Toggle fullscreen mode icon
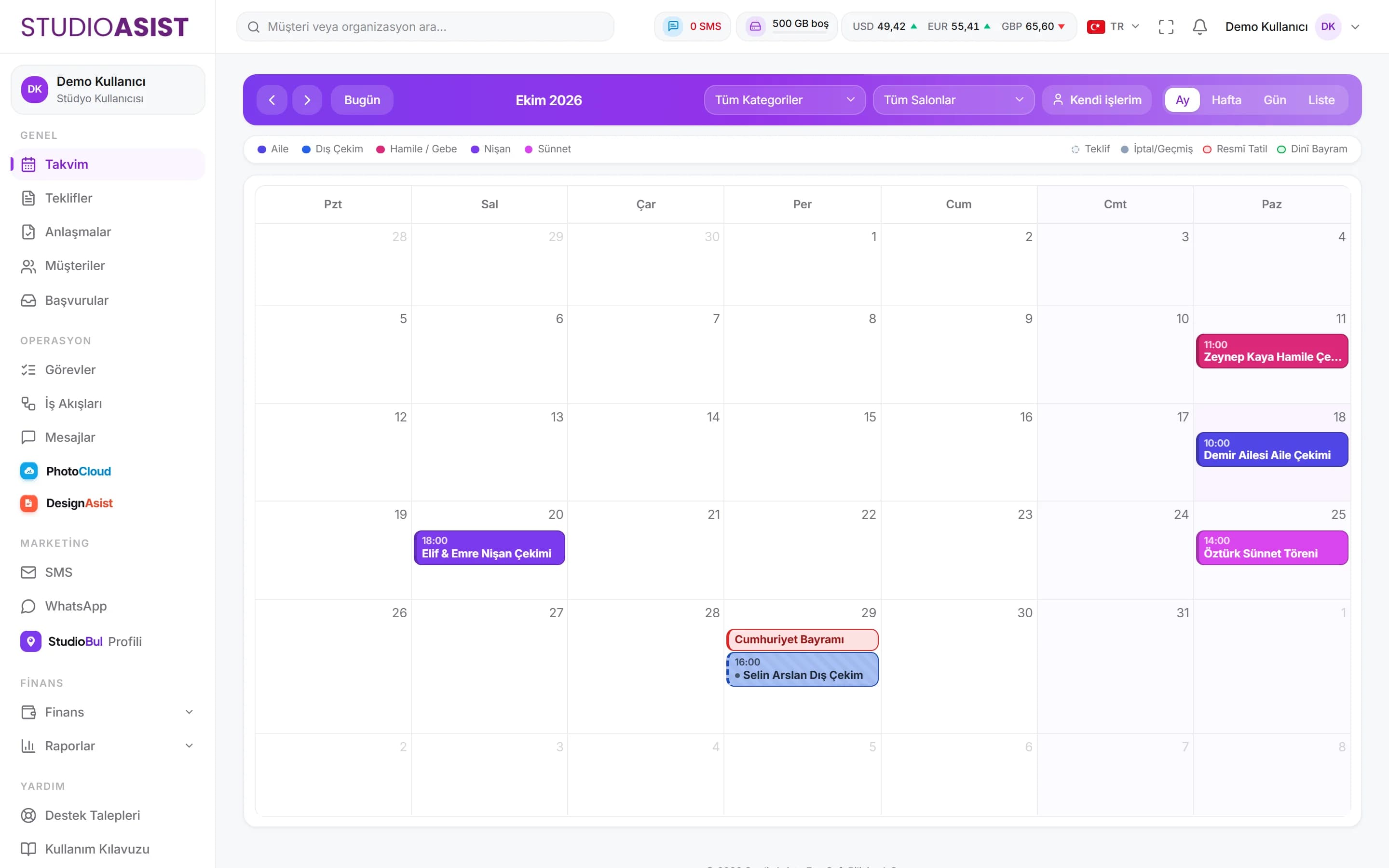This screenshot has width=1389, height=868. click(1166, 27)
